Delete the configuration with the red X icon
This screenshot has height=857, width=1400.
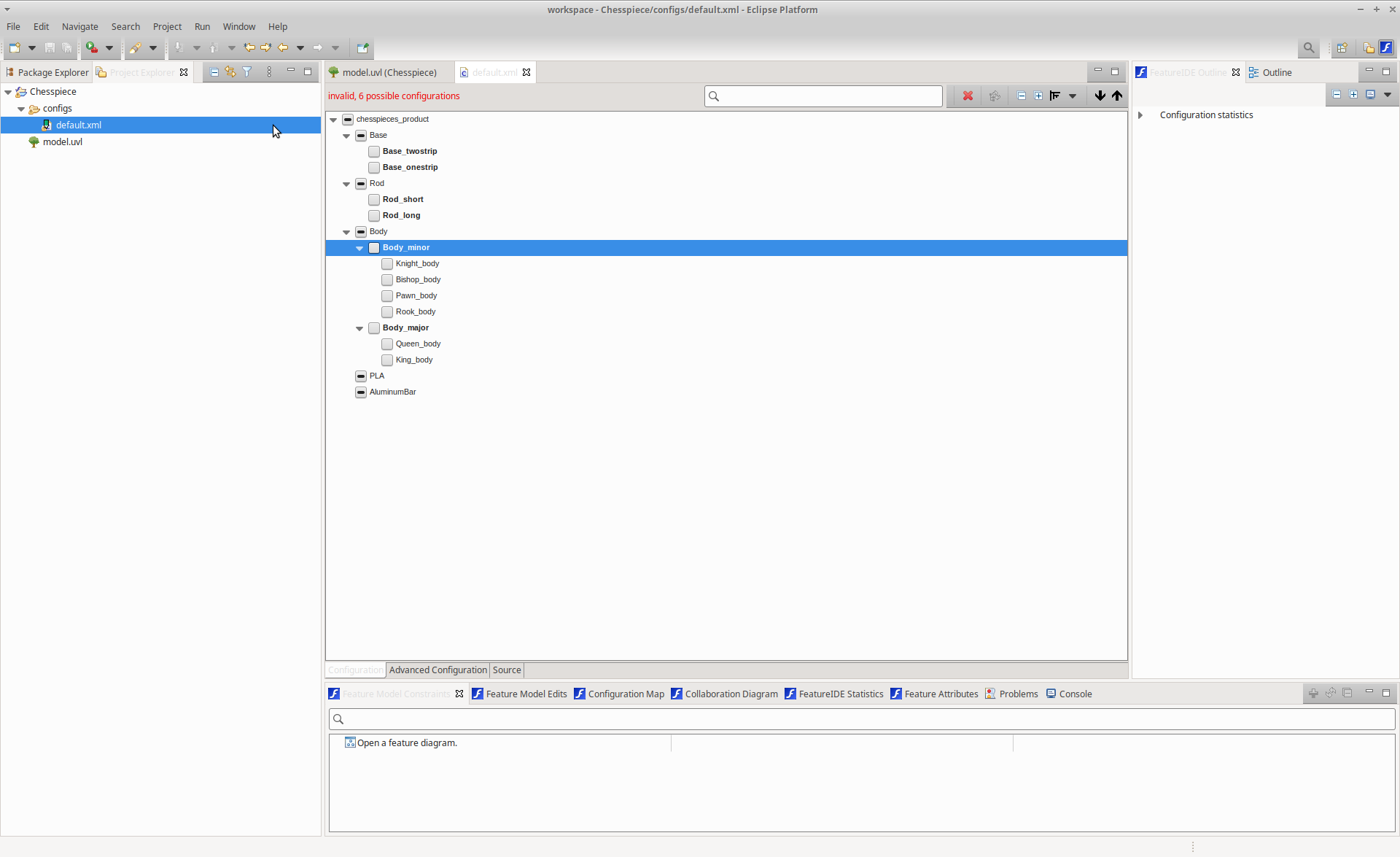coord(968,96)
